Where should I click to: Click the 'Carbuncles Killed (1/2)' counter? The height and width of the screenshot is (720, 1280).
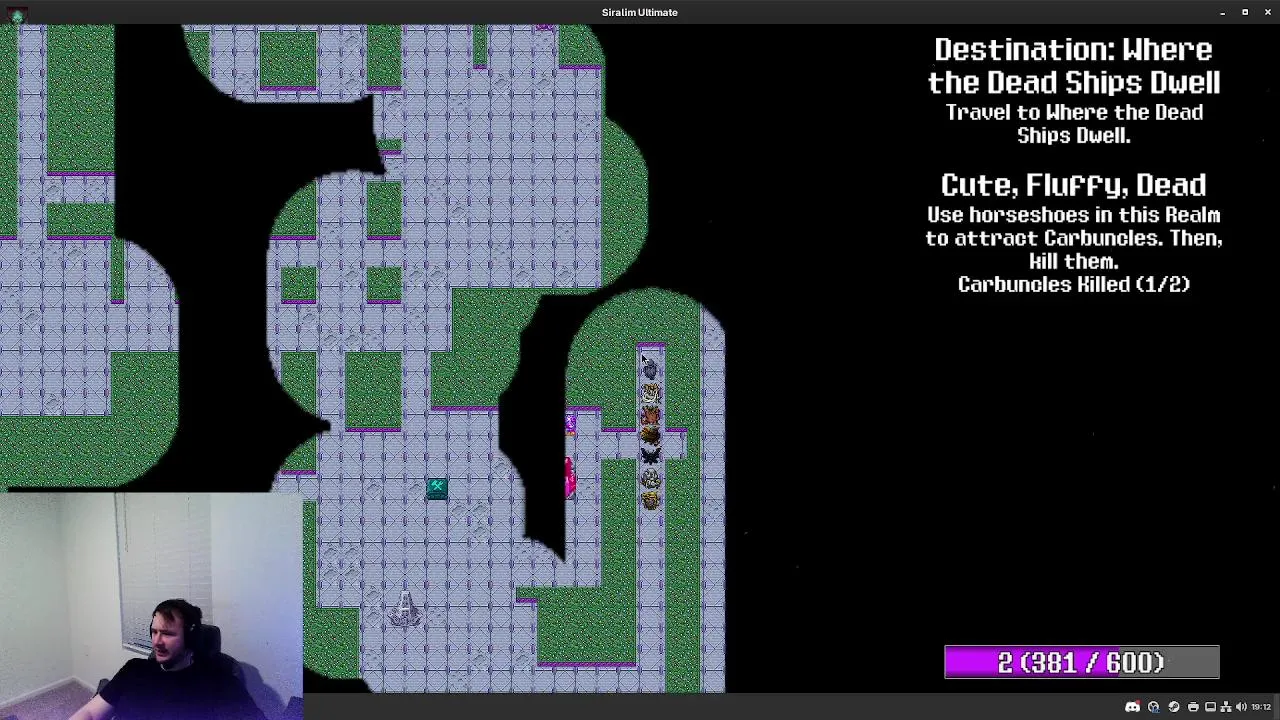pyautogui.click(x=1074, y=285)
